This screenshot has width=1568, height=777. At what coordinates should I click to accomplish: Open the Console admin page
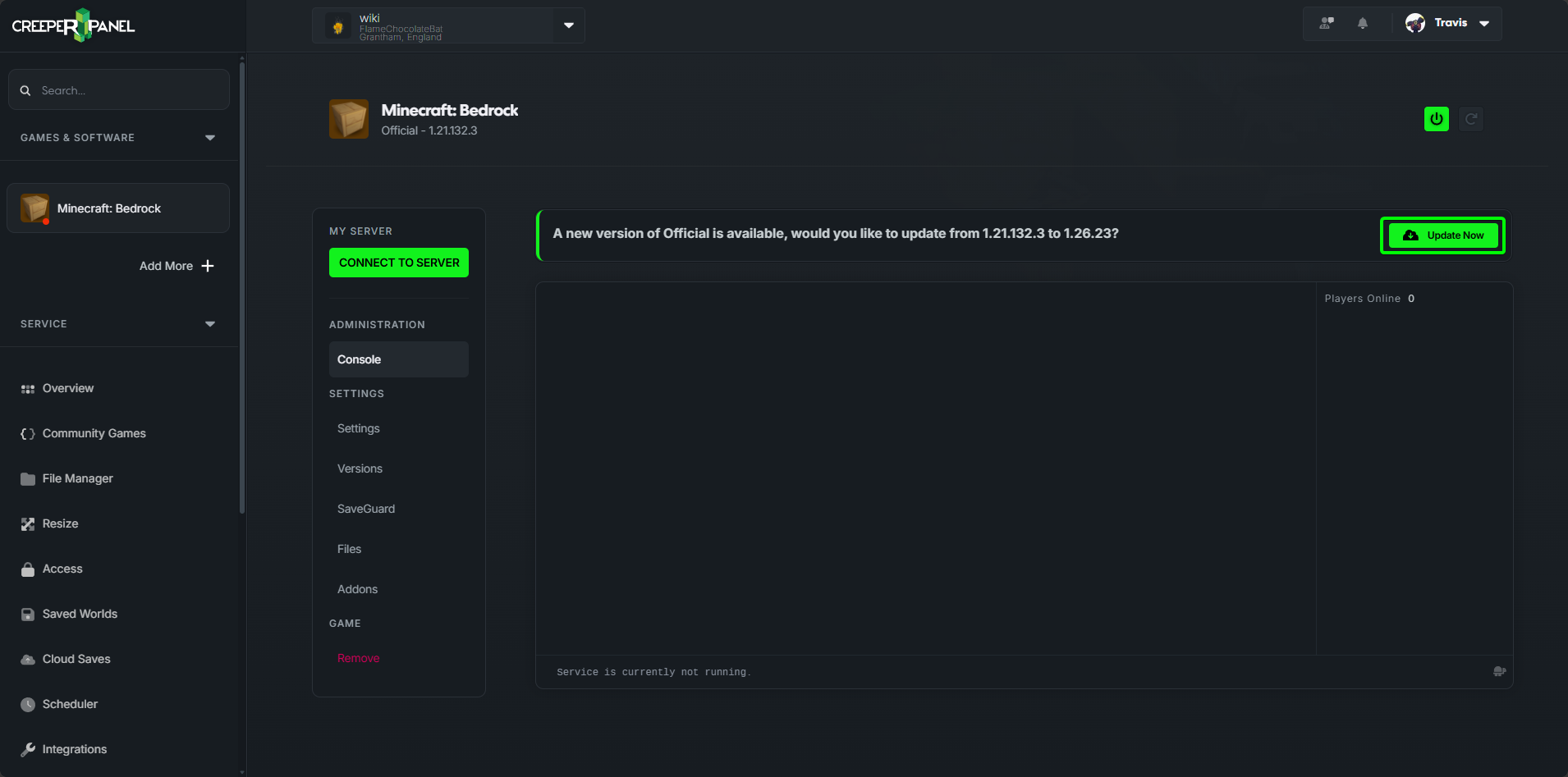pos(399,359)
